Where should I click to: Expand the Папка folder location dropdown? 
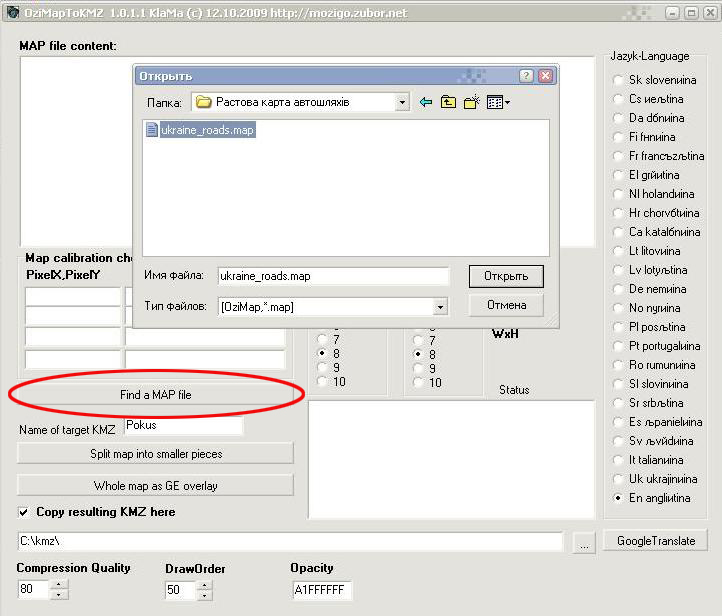[x=402, y=102]
